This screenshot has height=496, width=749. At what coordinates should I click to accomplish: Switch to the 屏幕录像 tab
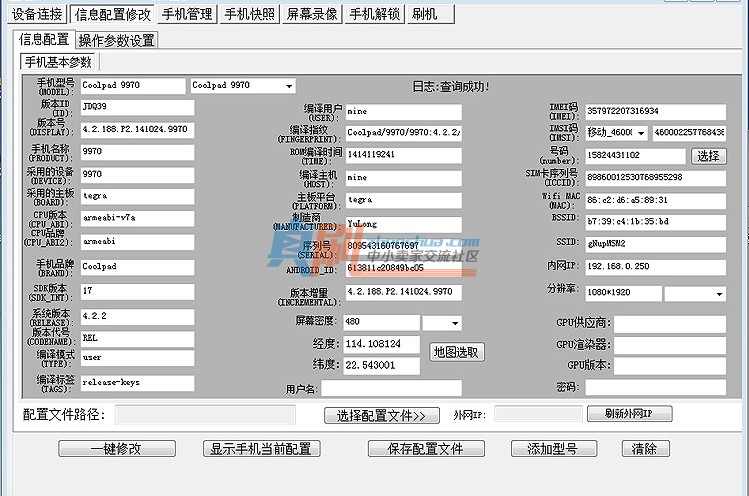coord(312,14)
